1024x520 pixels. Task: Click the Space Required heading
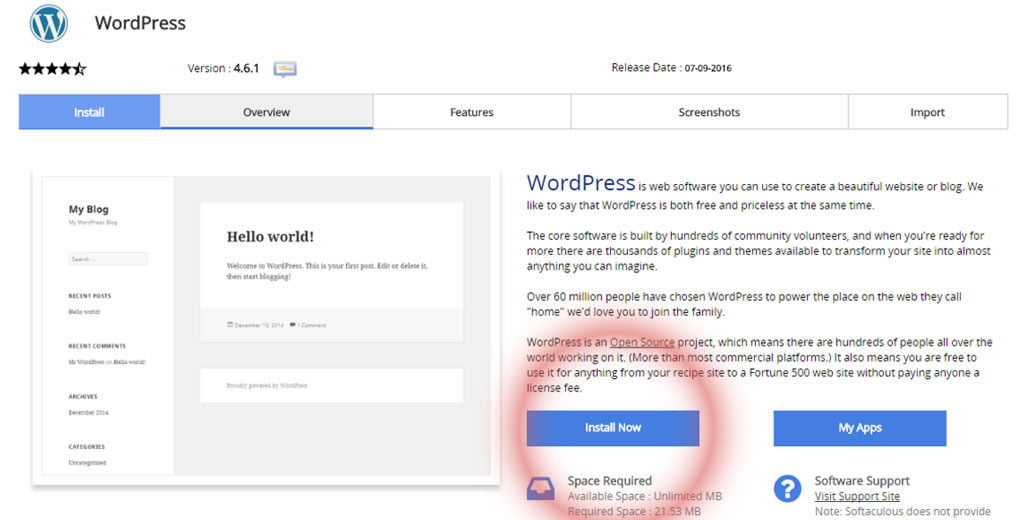click(x=609, y=481)
